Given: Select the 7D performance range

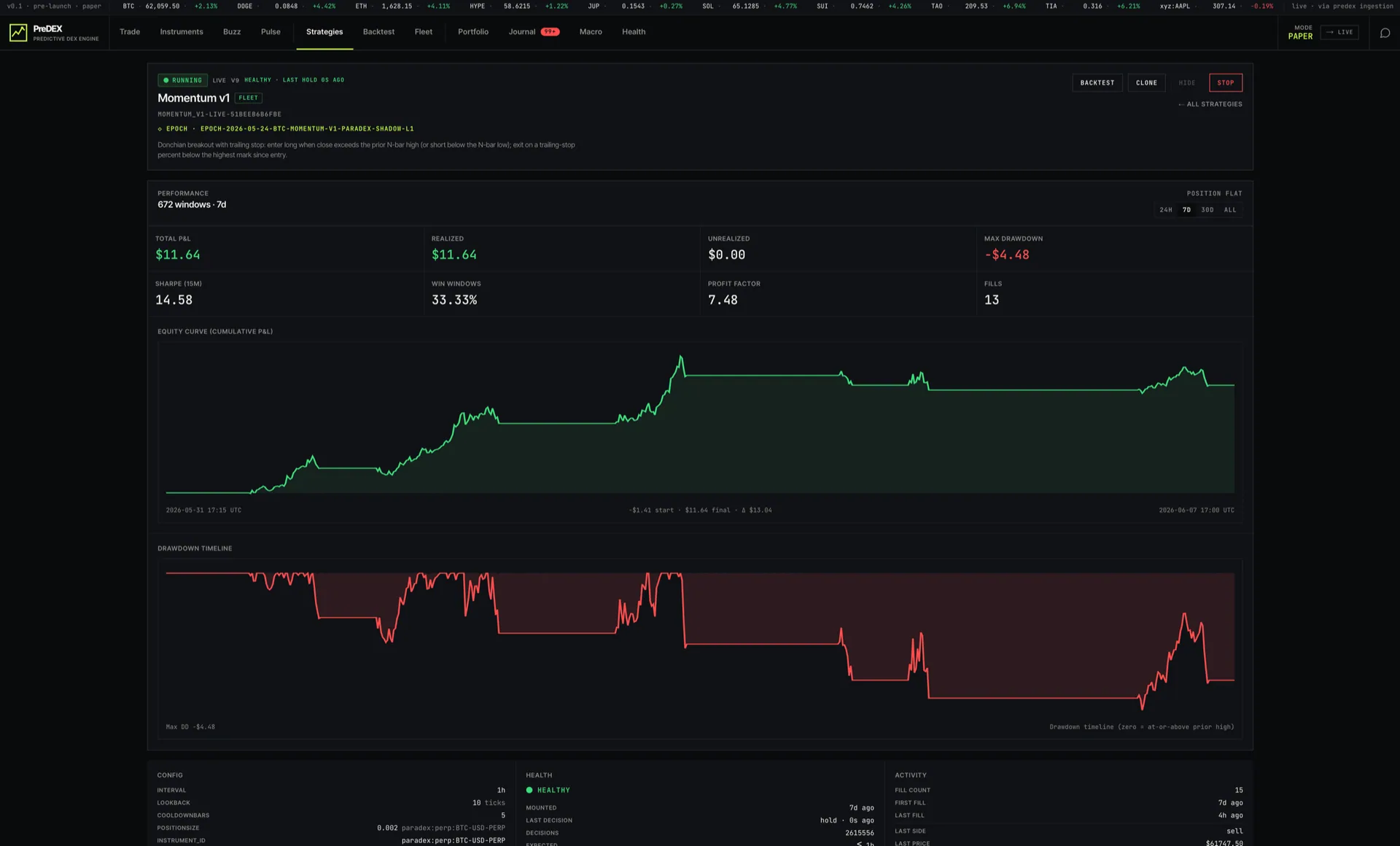Looking at the screenshot, I should (x=1186, y=210).
